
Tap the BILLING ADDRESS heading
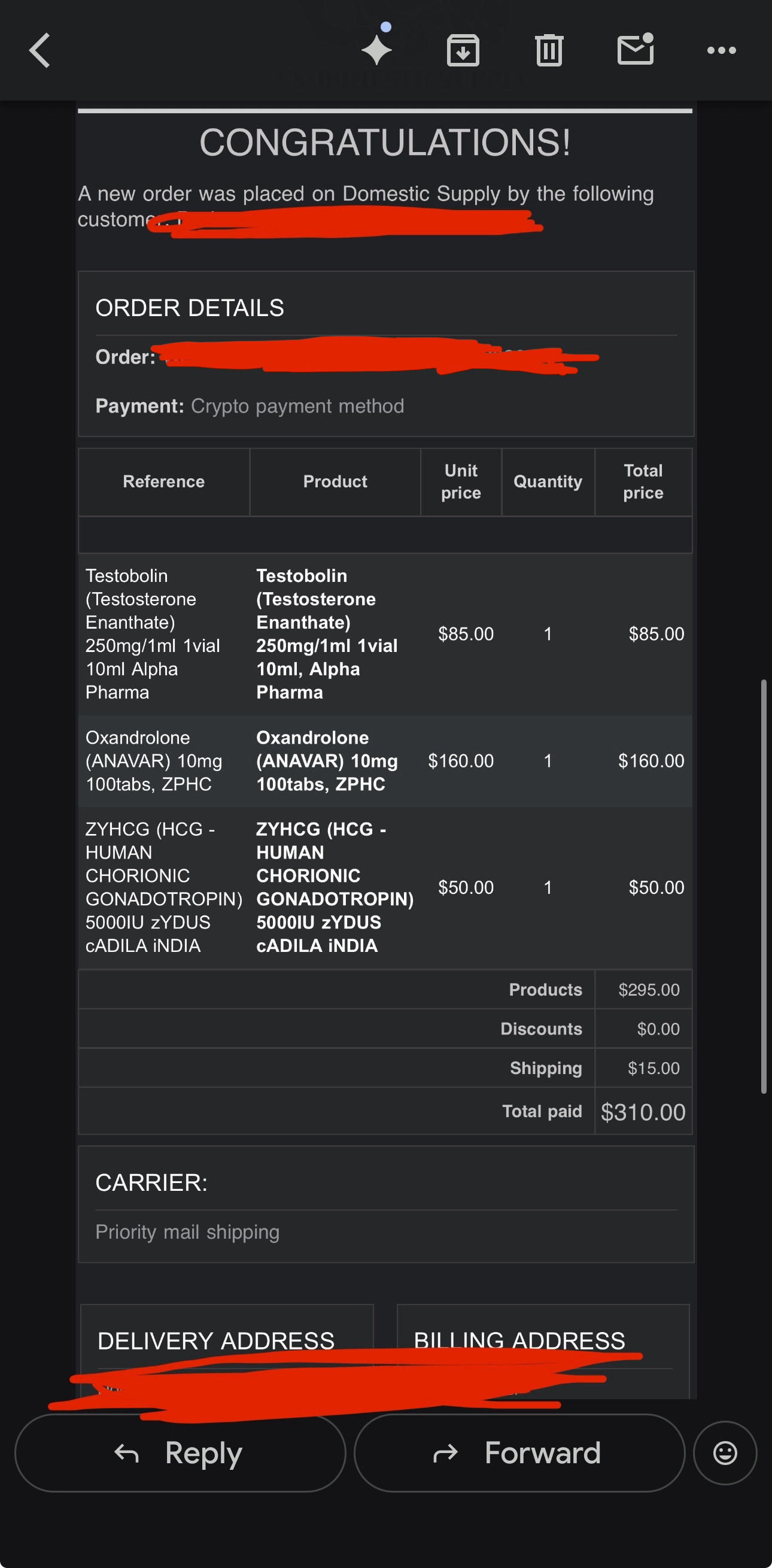pyautogui.click(x=519, y=1340)
